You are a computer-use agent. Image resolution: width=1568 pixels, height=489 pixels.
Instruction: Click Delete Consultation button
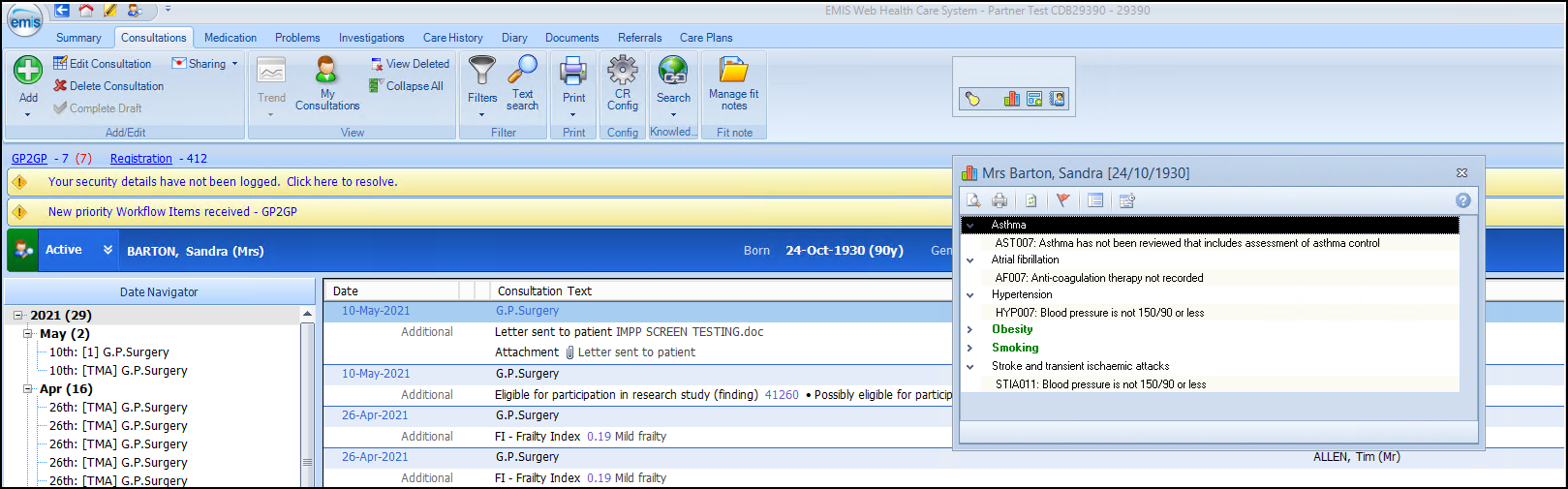click(108, 86)
